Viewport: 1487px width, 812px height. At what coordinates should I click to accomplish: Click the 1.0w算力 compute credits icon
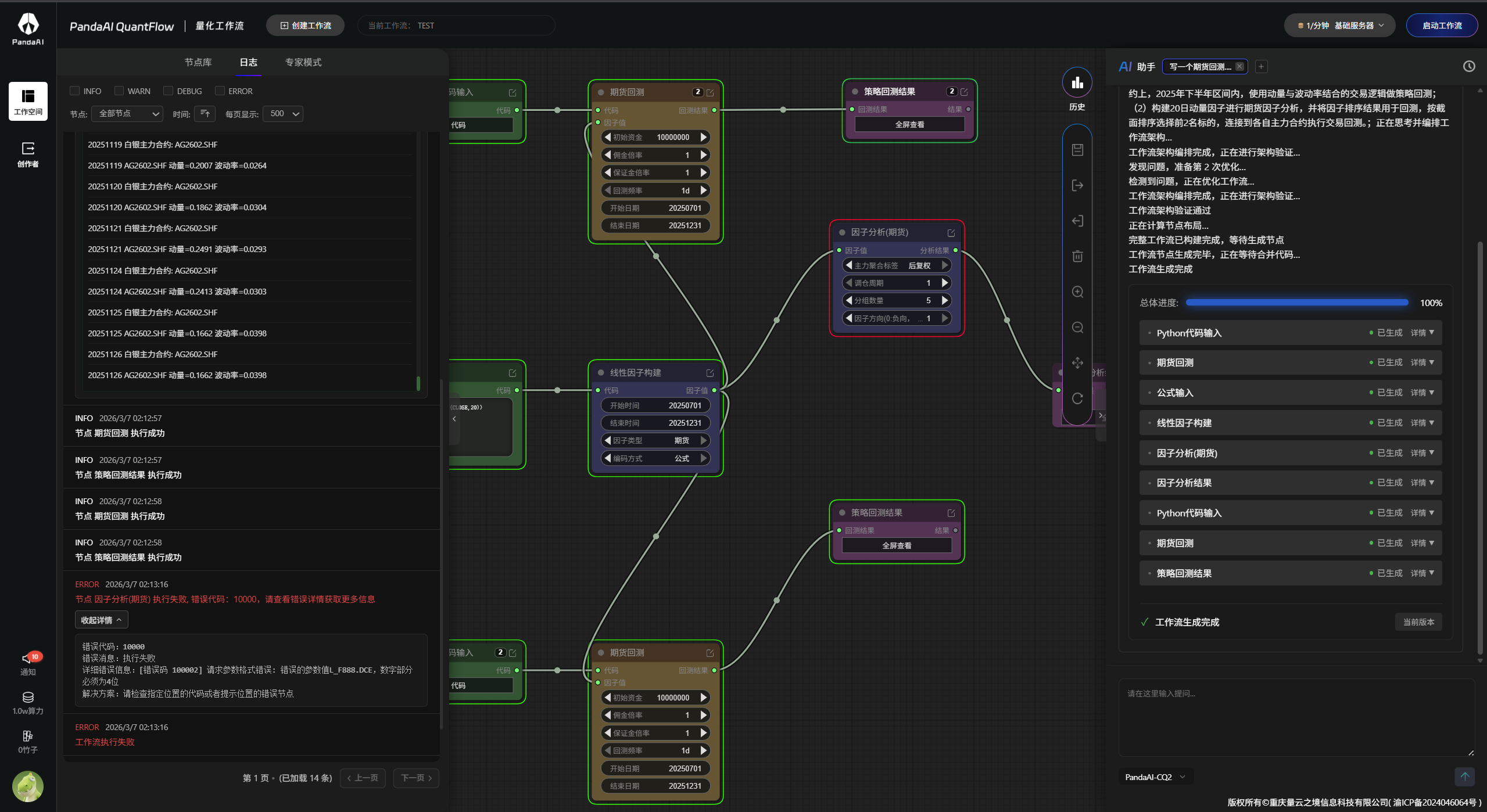[x=28, y=702]
